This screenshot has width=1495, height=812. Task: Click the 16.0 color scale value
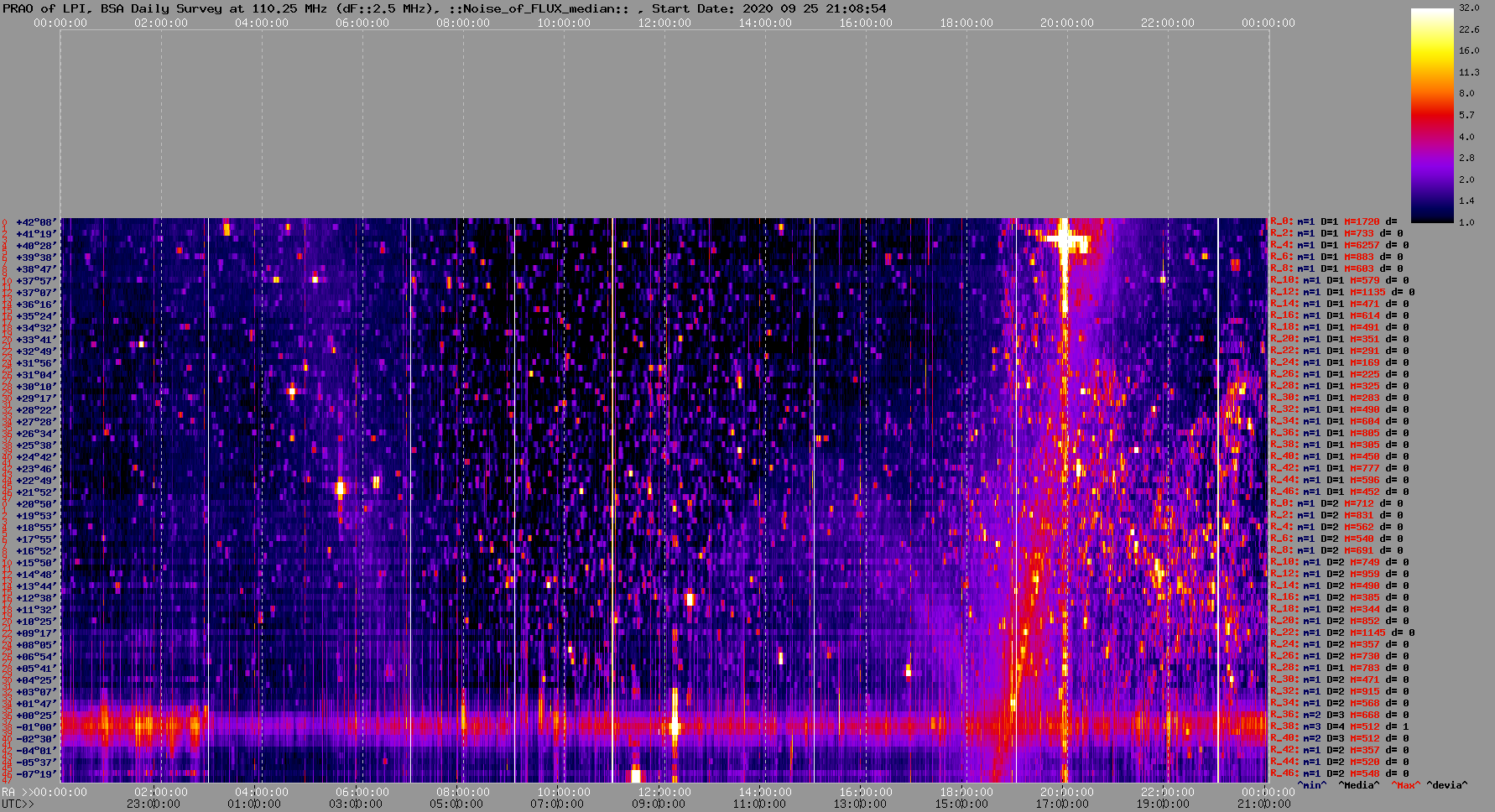point(1469,50)
